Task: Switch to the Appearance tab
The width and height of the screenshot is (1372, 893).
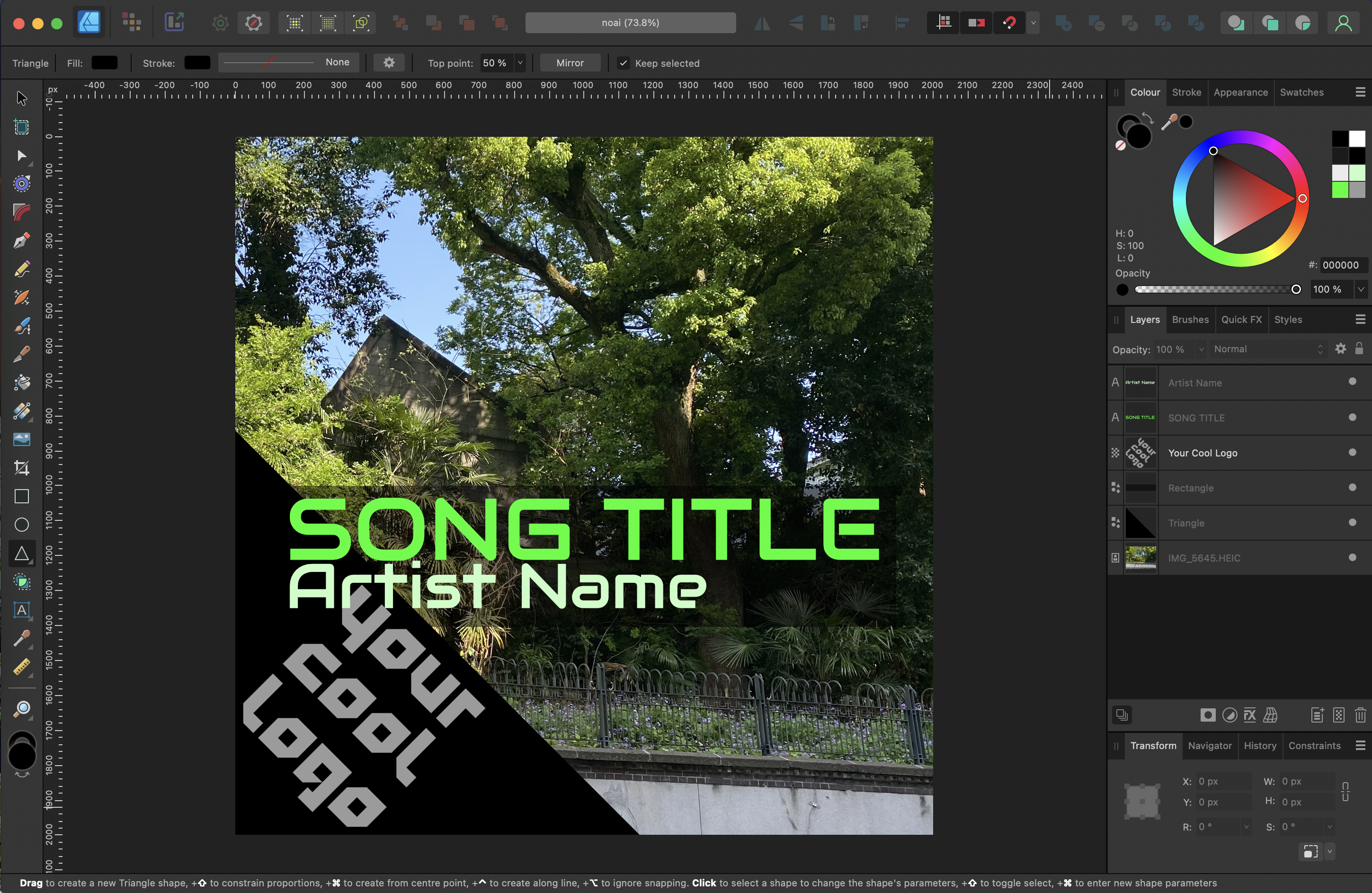Action: [x=1240, y=92]
